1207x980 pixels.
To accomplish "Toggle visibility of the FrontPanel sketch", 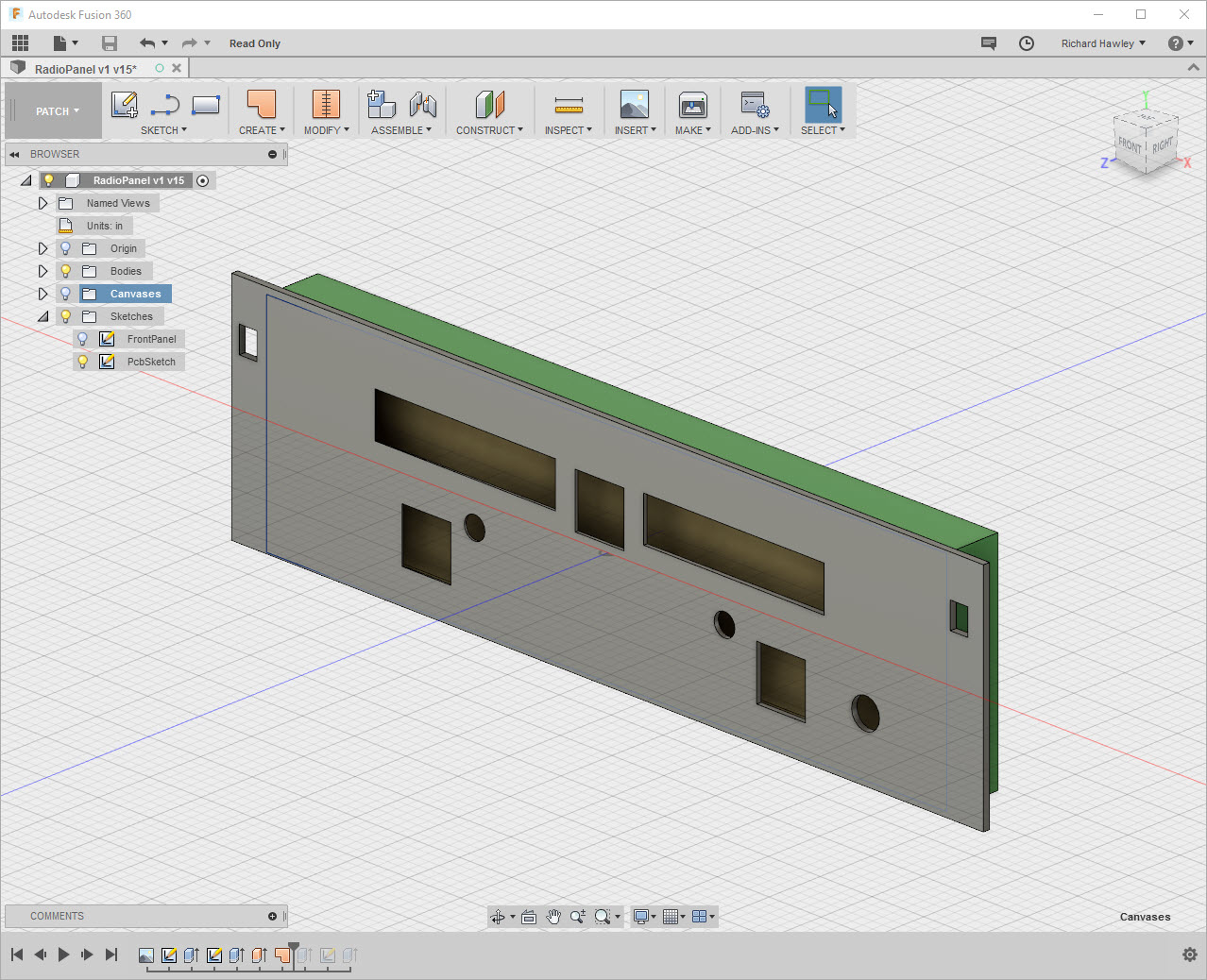I will click(82, 338).
